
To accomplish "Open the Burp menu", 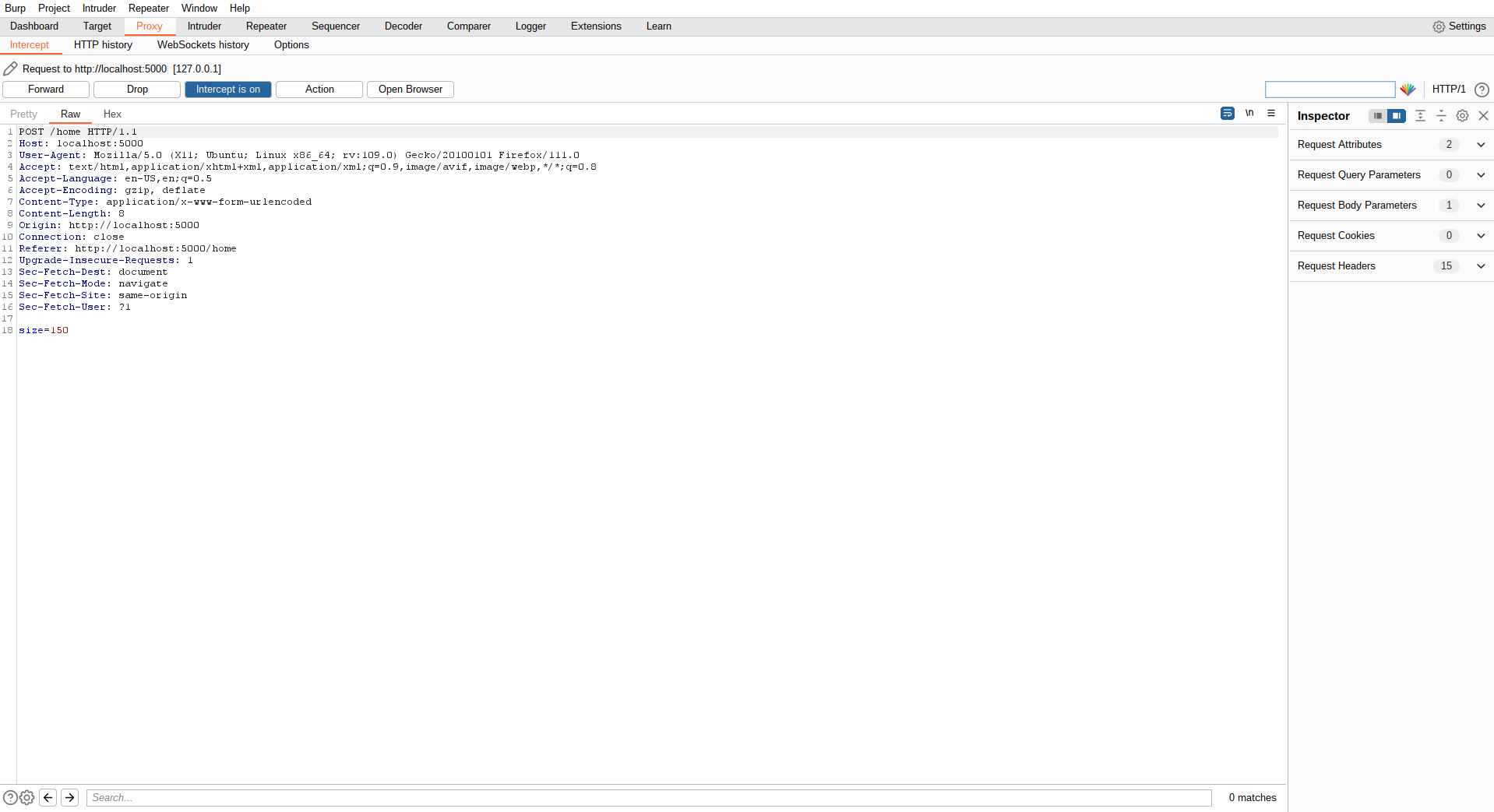I will (16, 9).
